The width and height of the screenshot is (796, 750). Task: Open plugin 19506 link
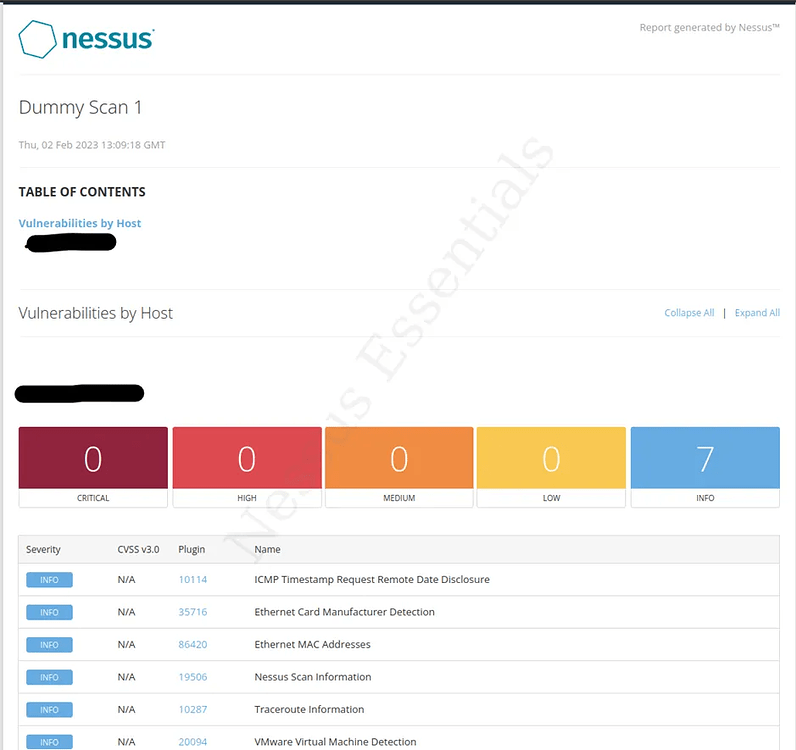193,677
